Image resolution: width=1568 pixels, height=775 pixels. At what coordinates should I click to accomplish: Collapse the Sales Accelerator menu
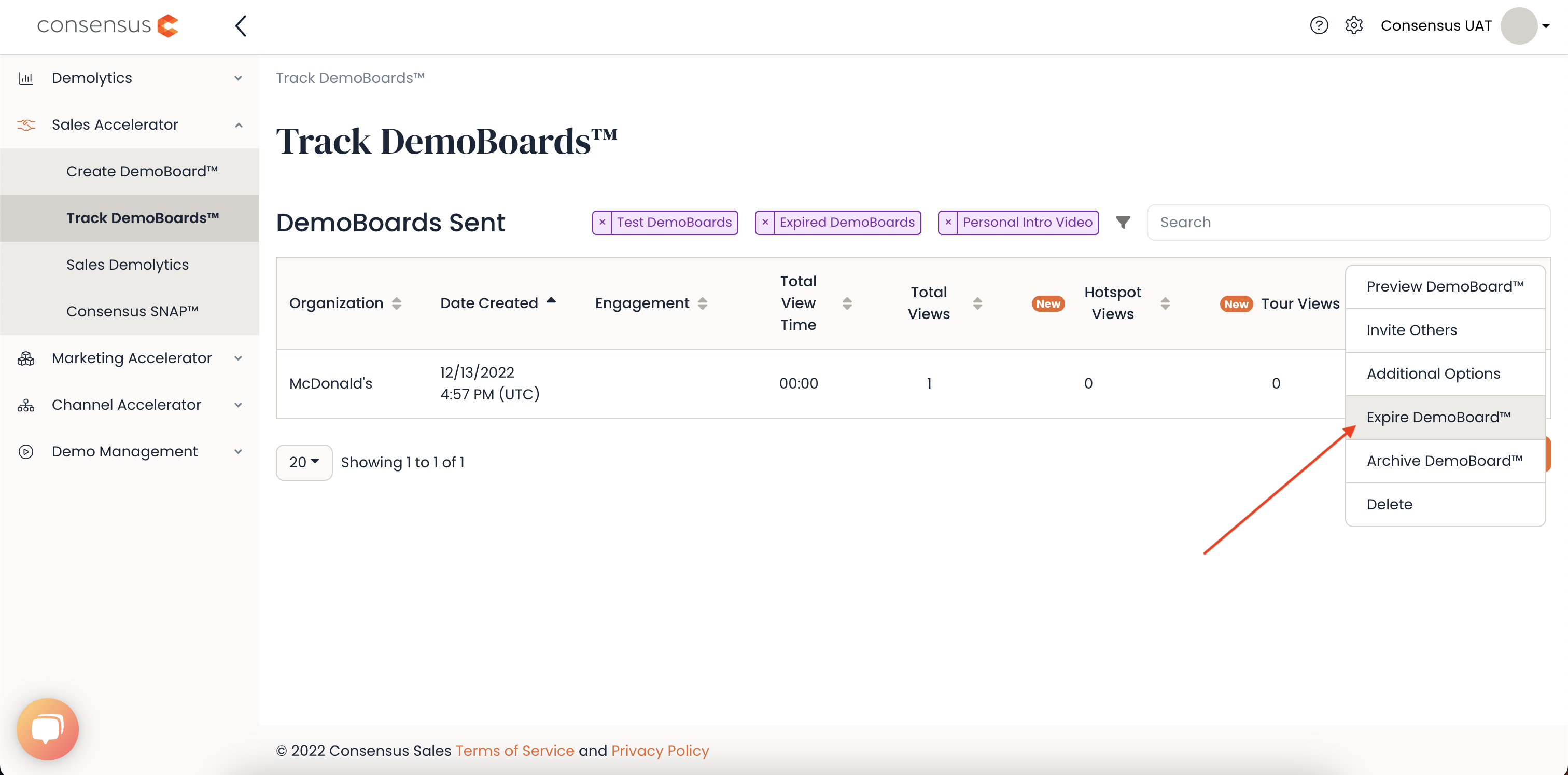pos(238,125)
